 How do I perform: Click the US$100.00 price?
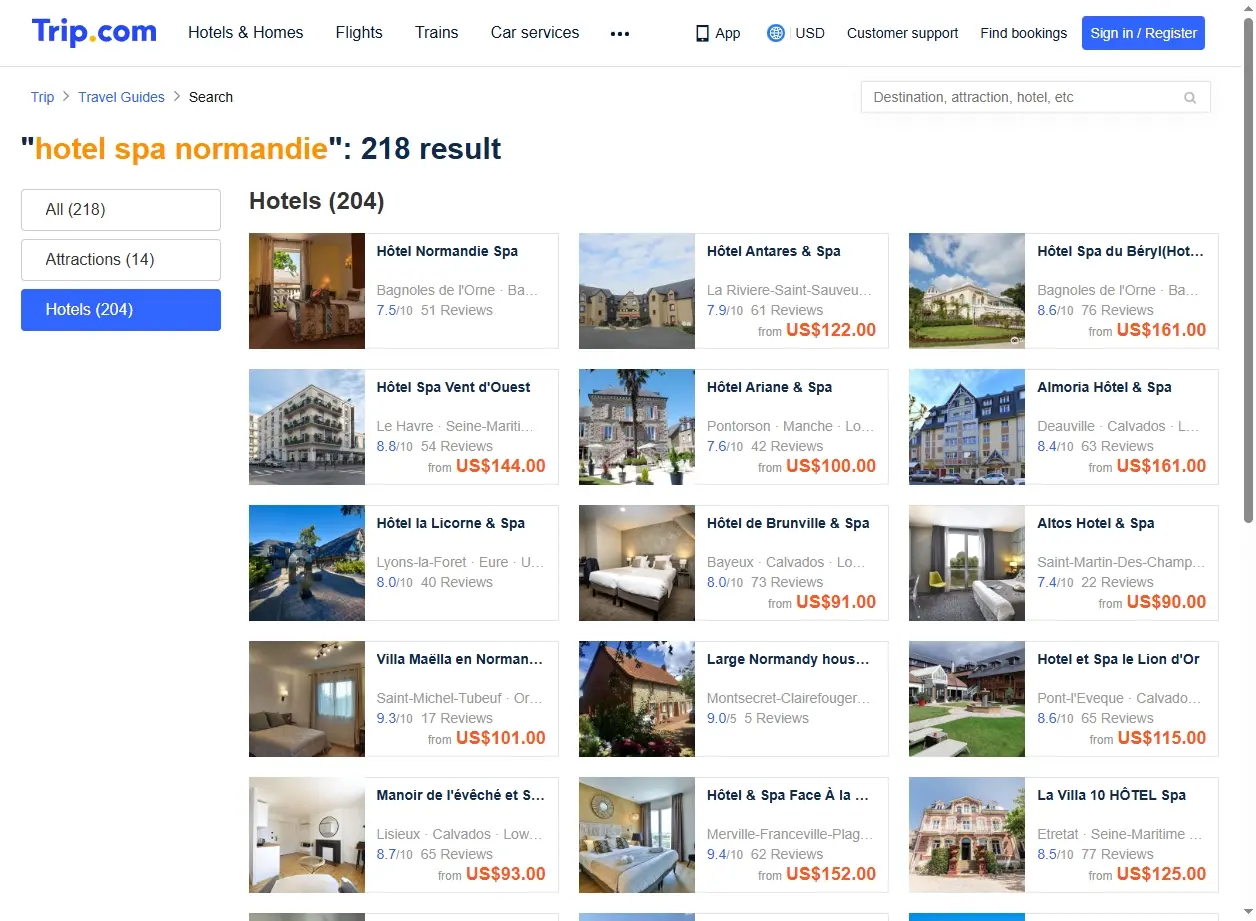[x=831, y=466]
